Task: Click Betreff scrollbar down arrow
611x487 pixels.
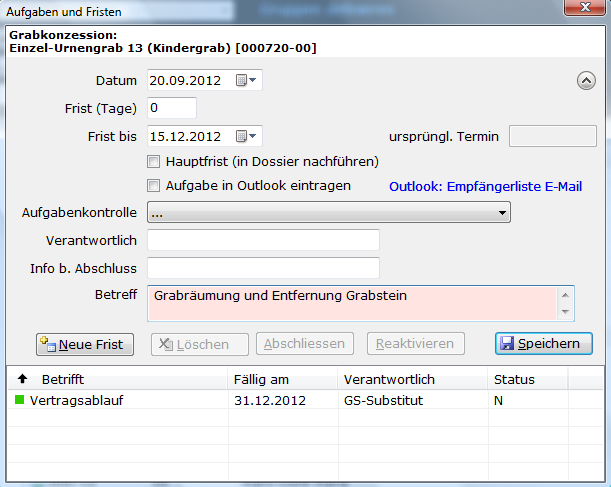Action: point(565,311)
